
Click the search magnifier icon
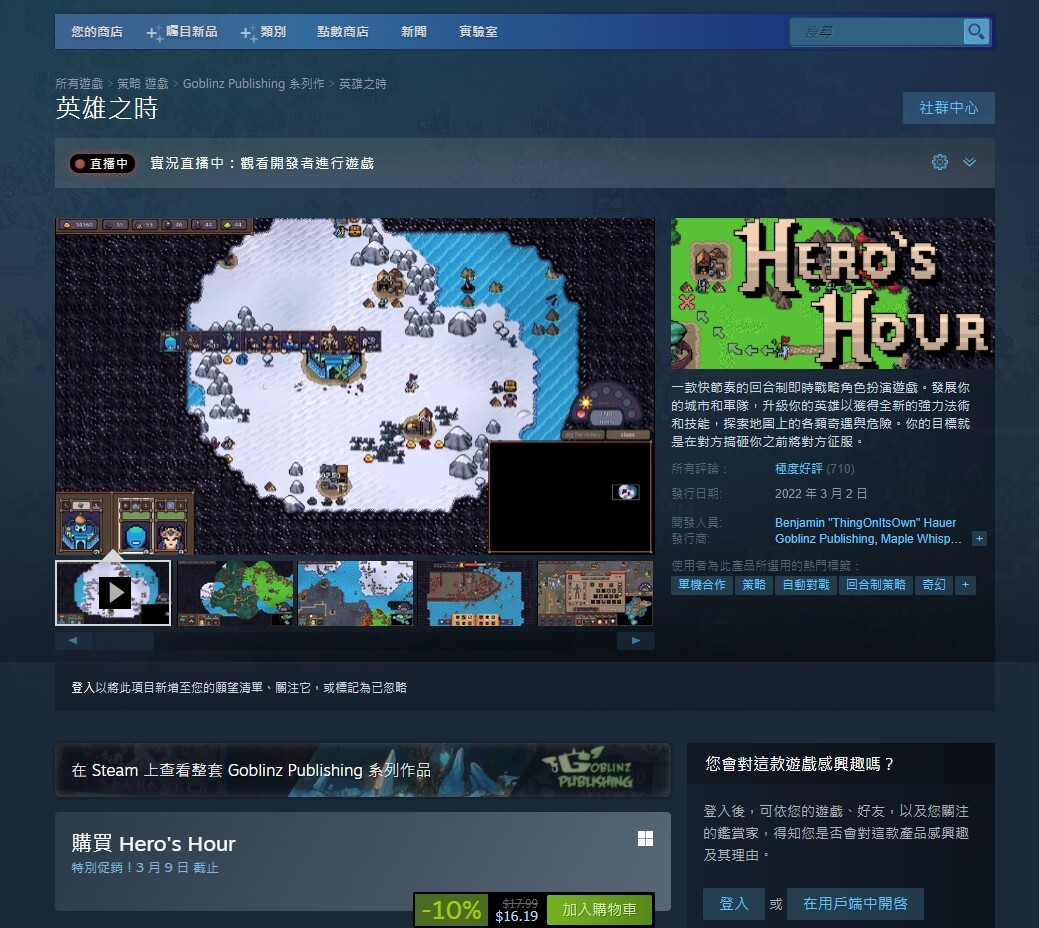(976, 31)
